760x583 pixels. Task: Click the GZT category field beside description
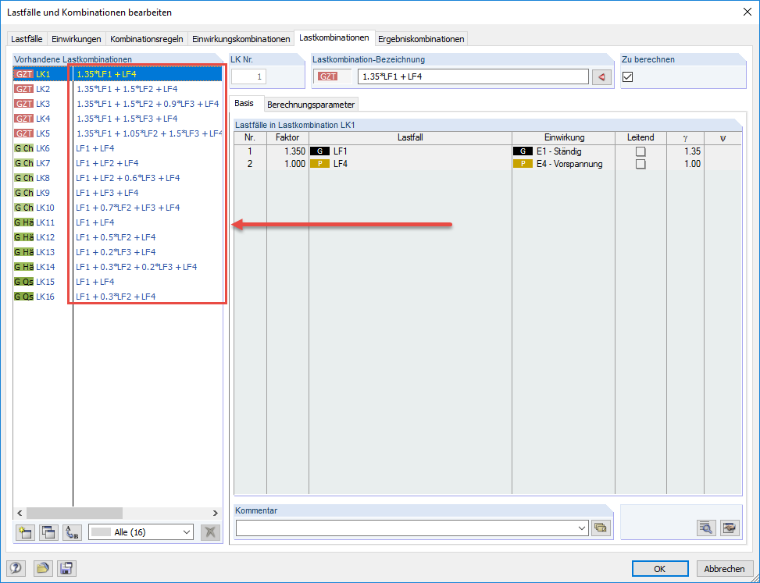[332, 77]
